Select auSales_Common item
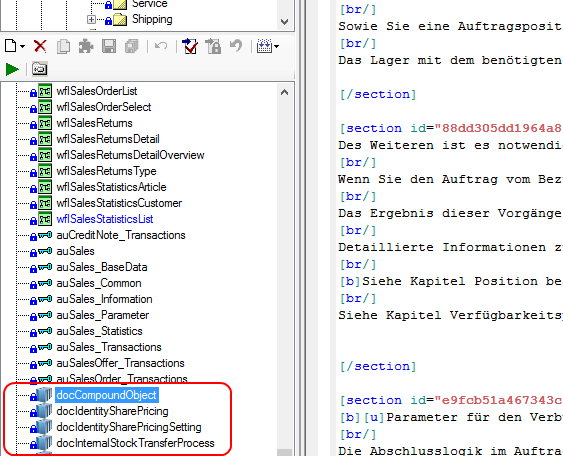 99,283
